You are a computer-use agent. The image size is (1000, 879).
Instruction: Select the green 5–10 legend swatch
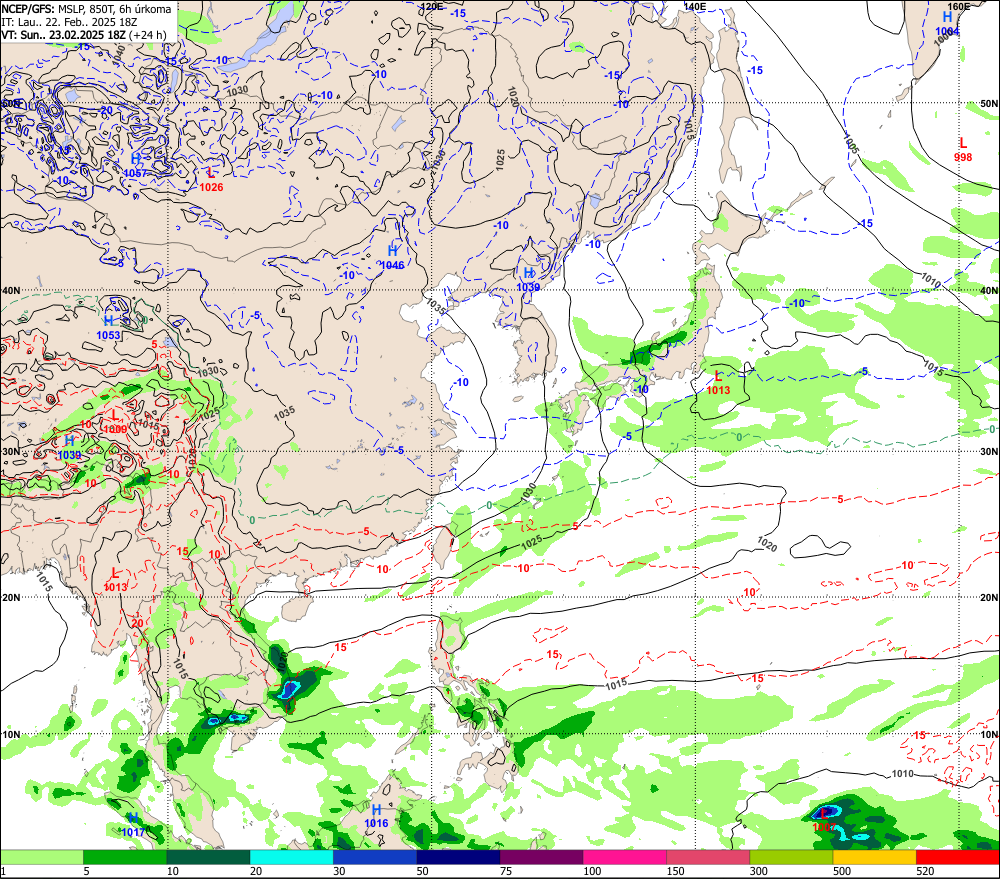tap(125, 857)
